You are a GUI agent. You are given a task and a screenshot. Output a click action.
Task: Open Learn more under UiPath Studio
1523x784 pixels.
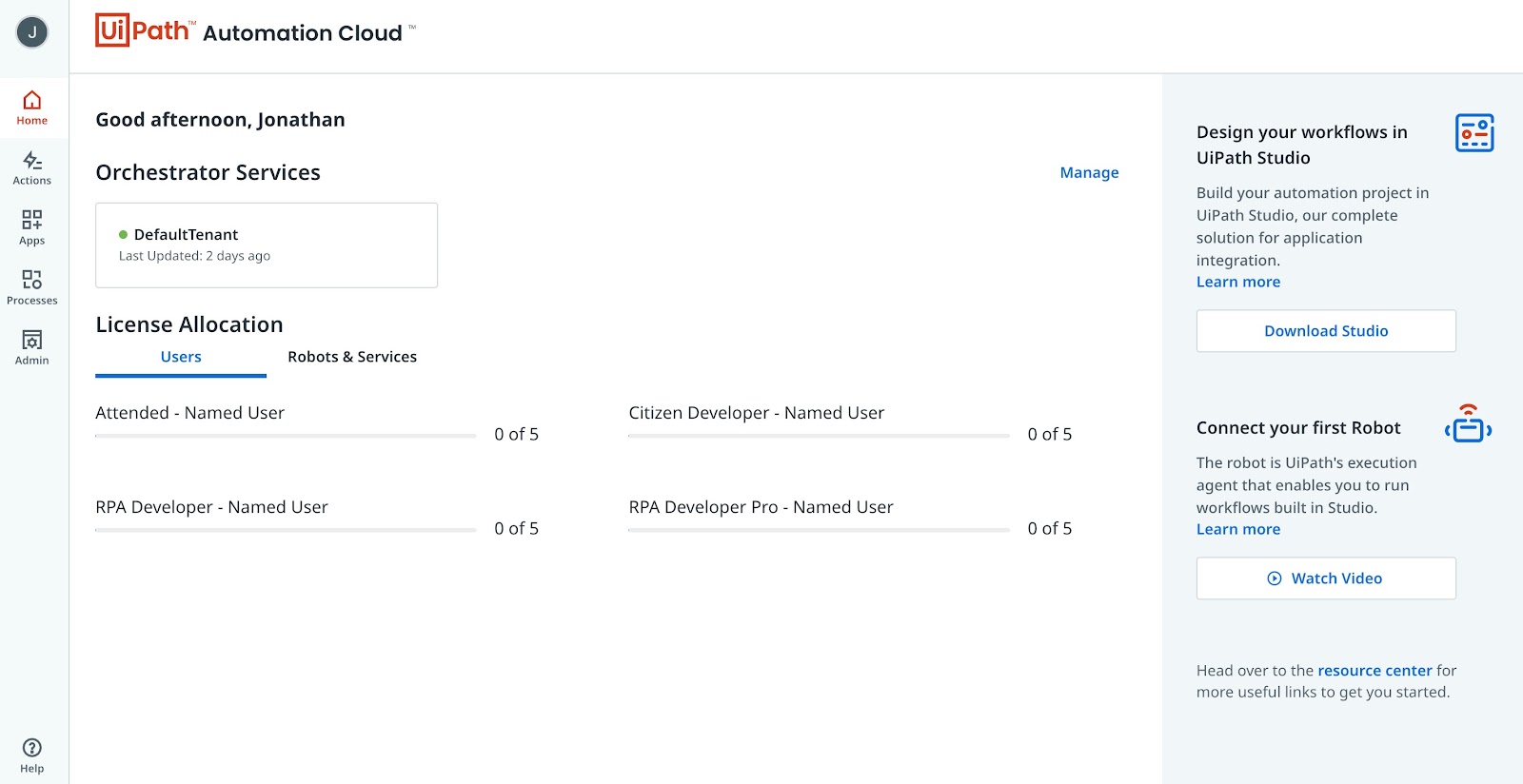(1237, 282)
